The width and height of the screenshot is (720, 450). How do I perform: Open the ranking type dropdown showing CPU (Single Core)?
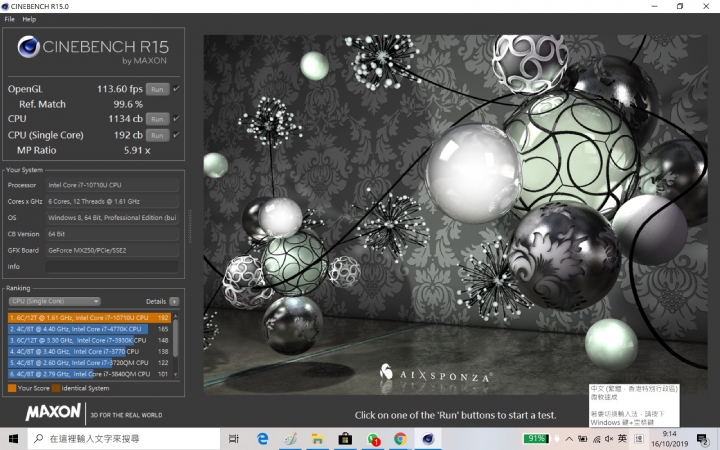[x=54, y=301]
